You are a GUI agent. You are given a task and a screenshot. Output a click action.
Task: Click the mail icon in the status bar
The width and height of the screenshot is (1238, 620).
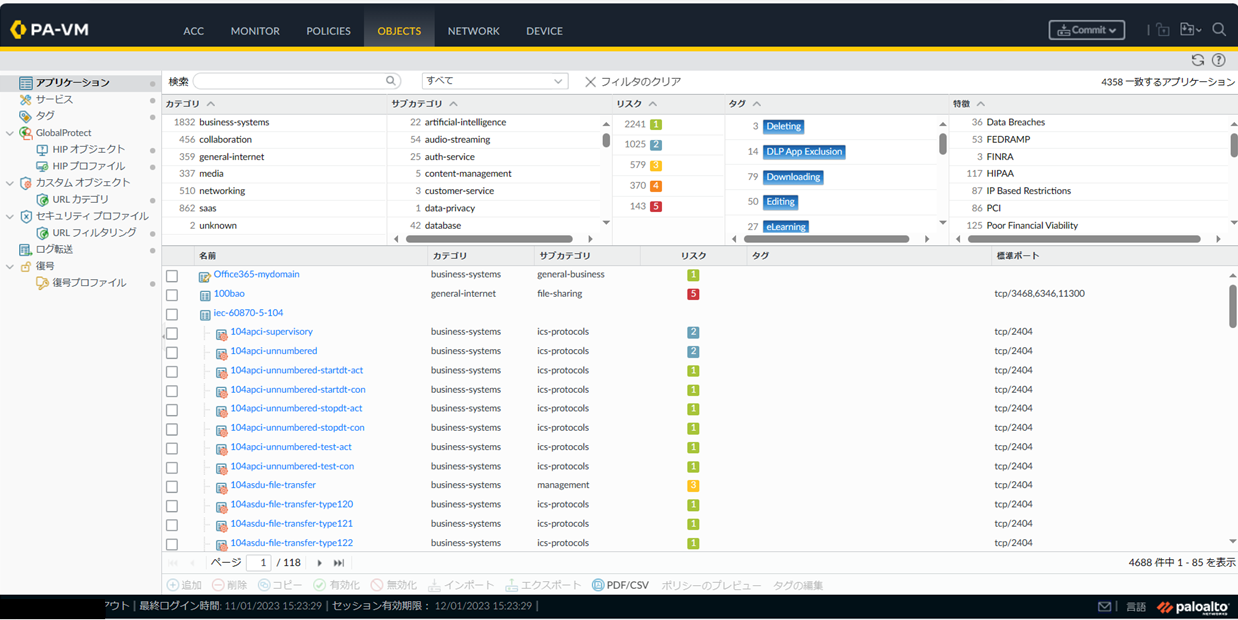coord(1105,607)
